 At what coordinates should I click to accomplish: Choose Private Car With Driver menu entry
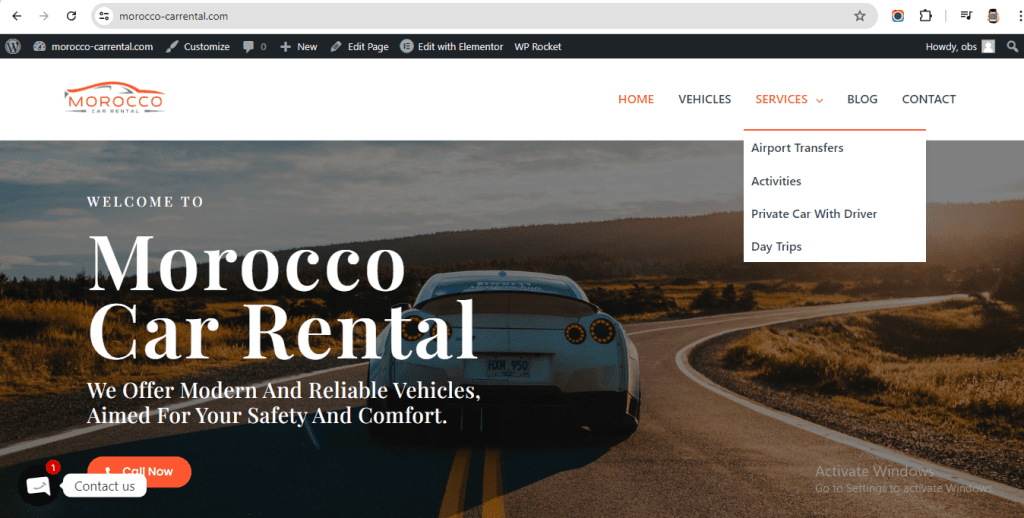click(814, 214)
